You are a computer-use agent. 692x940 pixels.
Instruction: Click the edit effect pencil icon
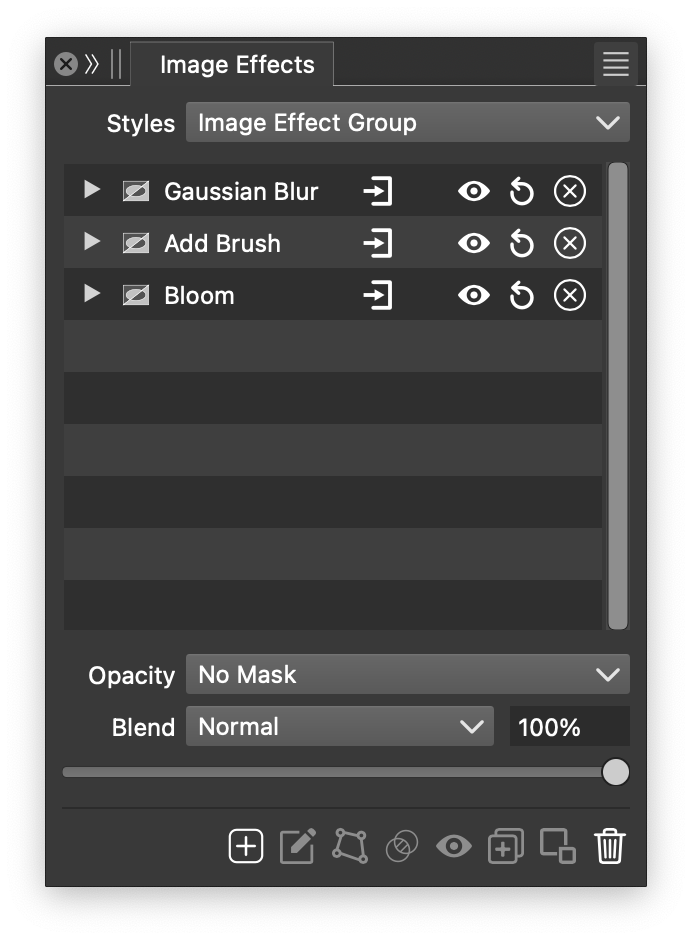click(297, 846)
